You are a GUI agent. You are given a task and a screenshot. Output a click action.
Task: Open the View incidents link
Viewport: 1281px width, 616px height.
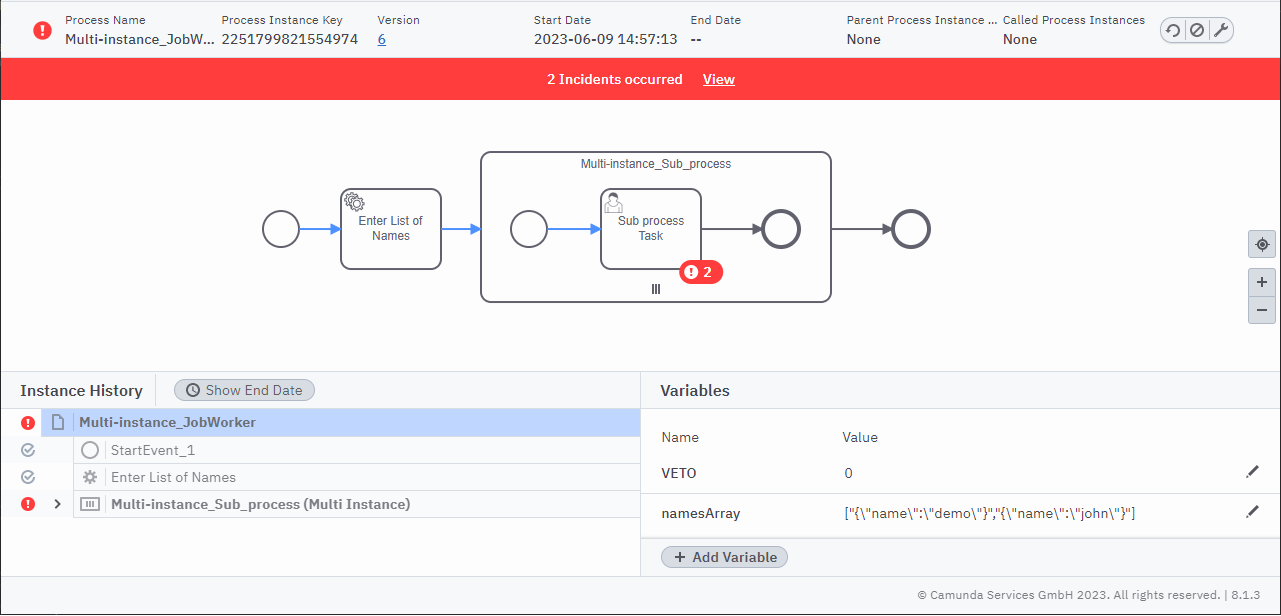pyautogui.click(x=719, y=79)
